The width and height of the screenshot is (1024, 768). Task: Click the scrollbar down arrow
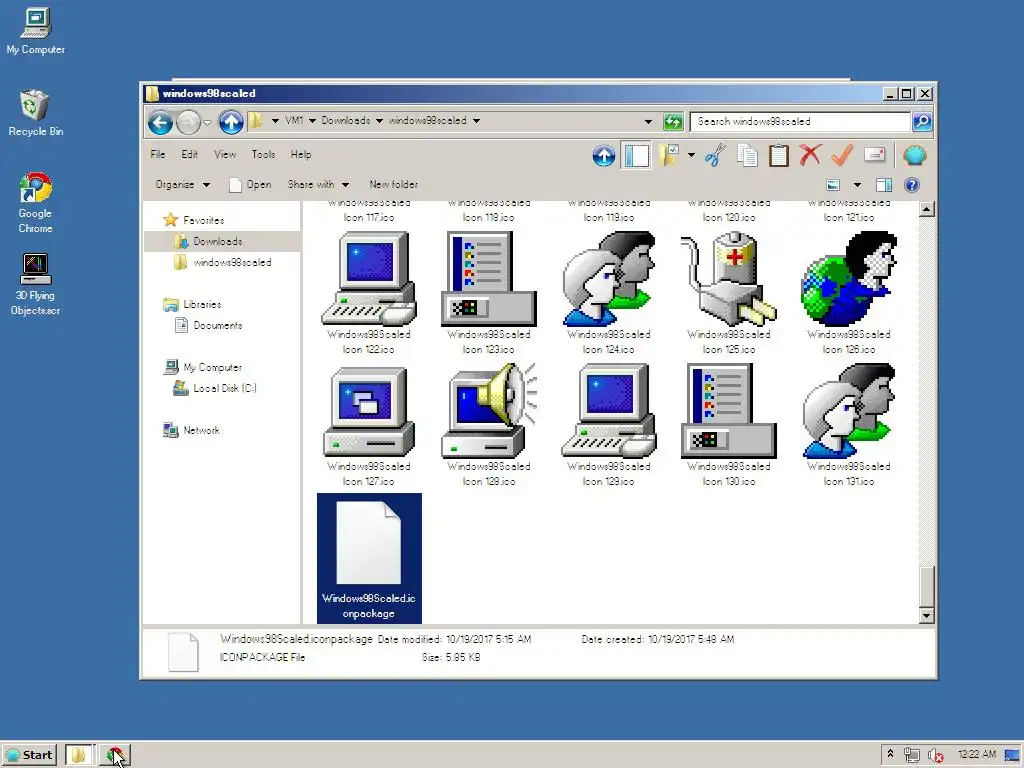click(x=926, y=615)
